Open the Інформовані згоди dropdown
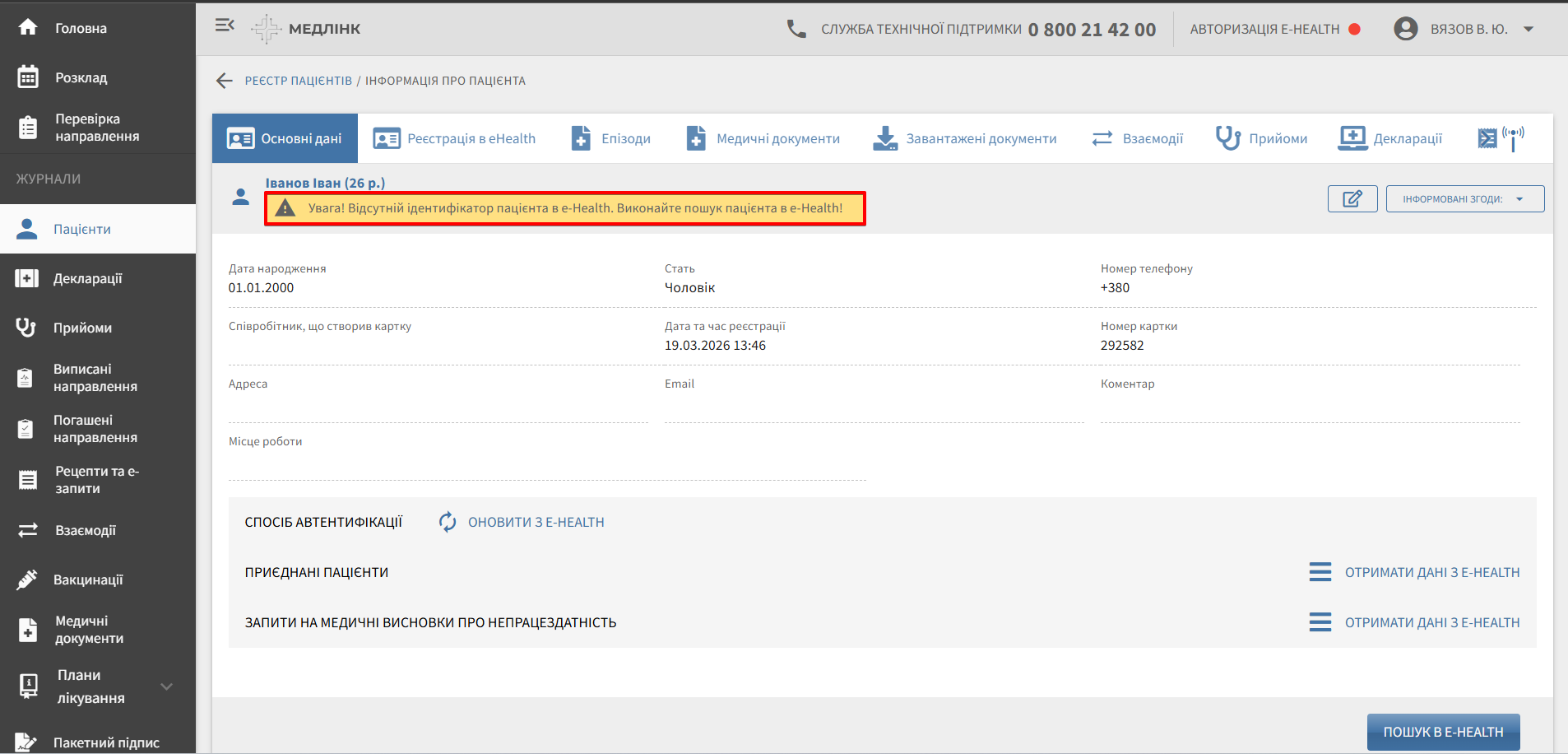Image resolution: width=1568 pixels, height=754 pixels. click(x=1464, y=199)
